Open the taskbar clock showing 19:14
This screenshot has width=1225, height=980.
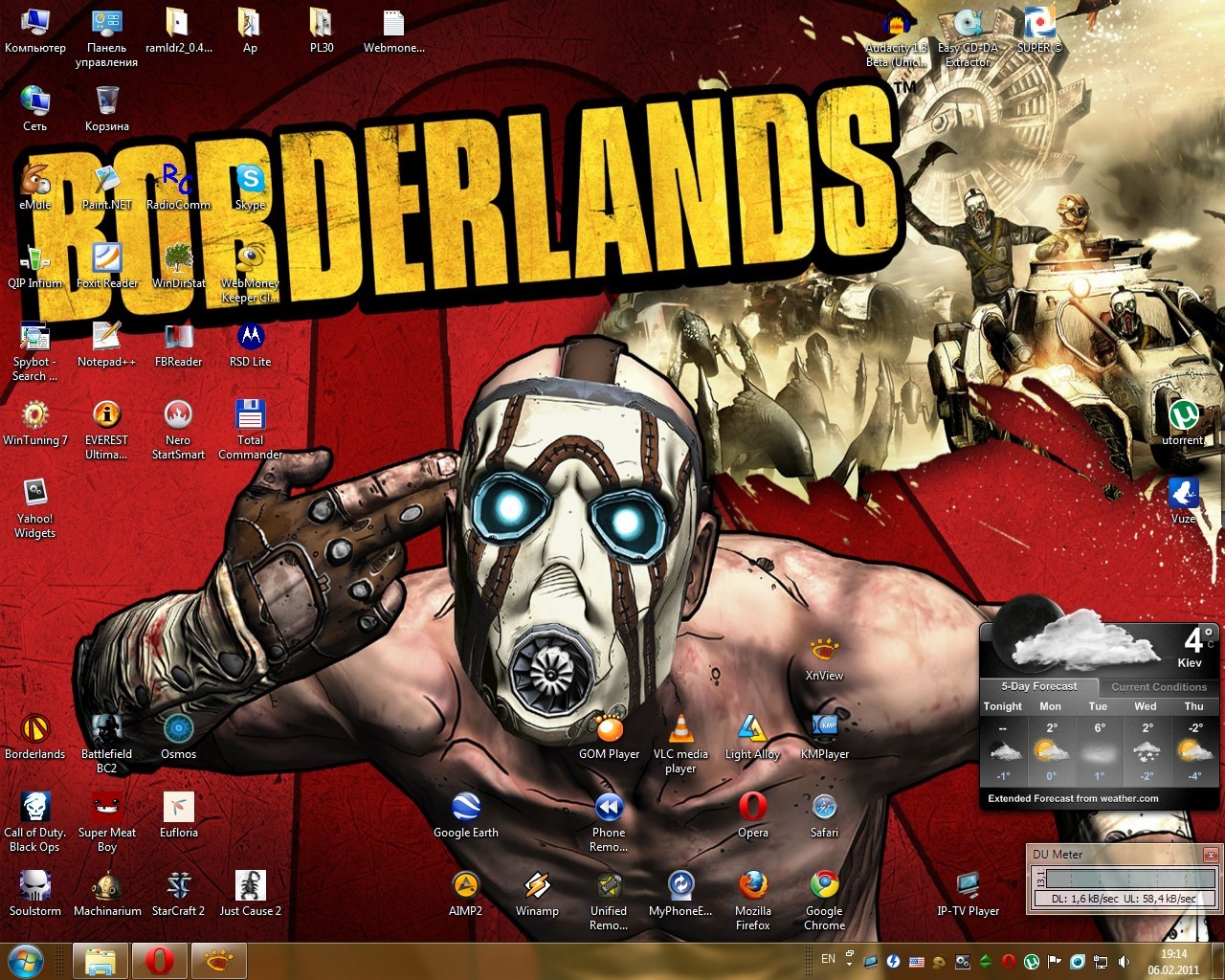[1173, 962]
